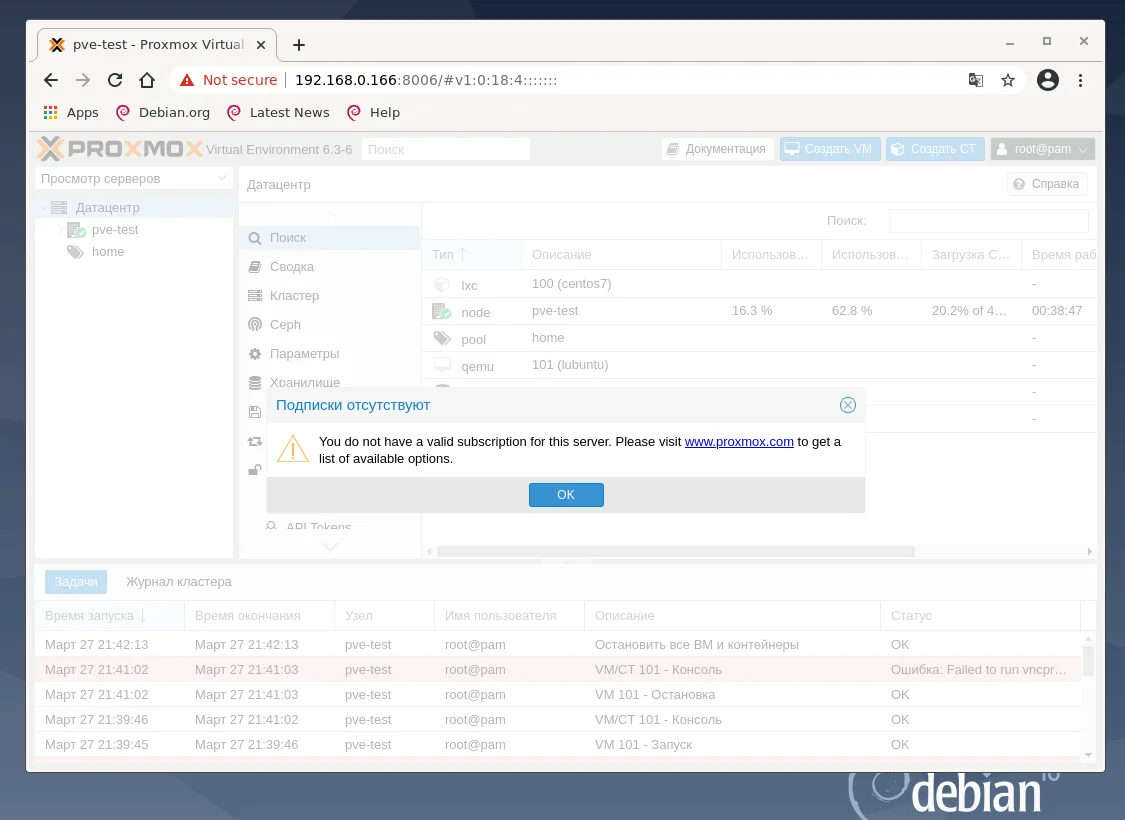
Task: Open the root@pam user menu
Action: coord(1042,148)
